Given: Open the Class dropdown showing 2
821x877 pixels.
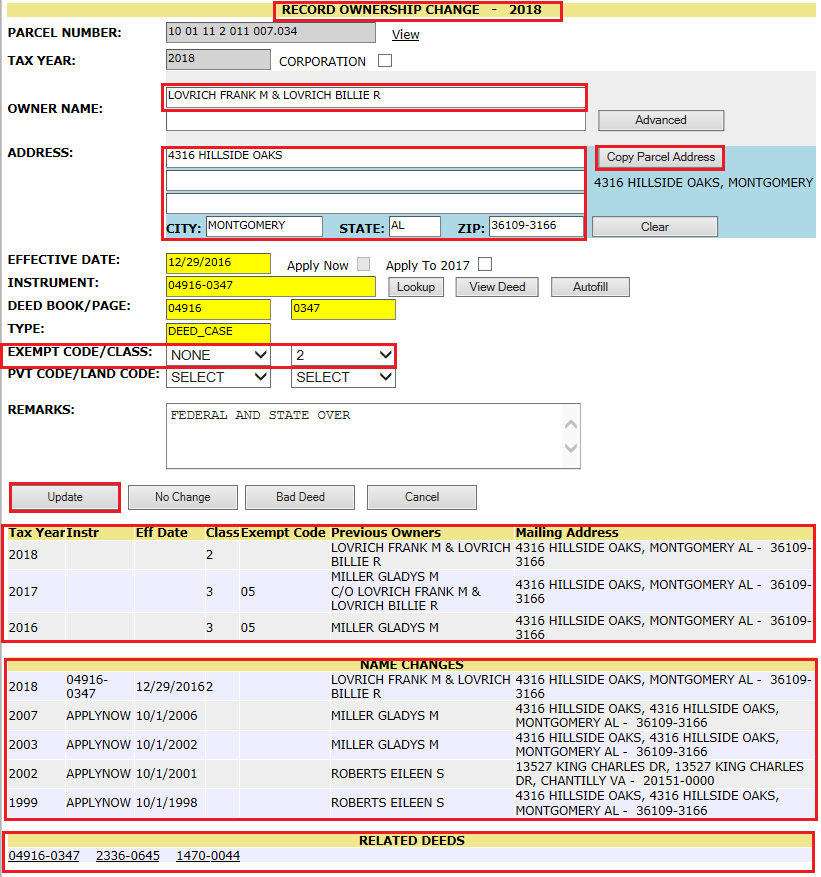Looking at the screenshot, I should click(343, 355).
